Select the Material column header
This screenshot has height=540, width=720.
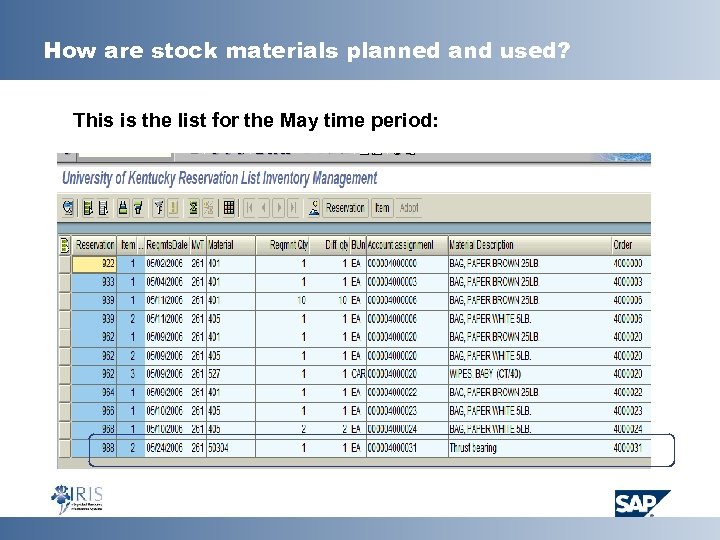pos(231,245)
